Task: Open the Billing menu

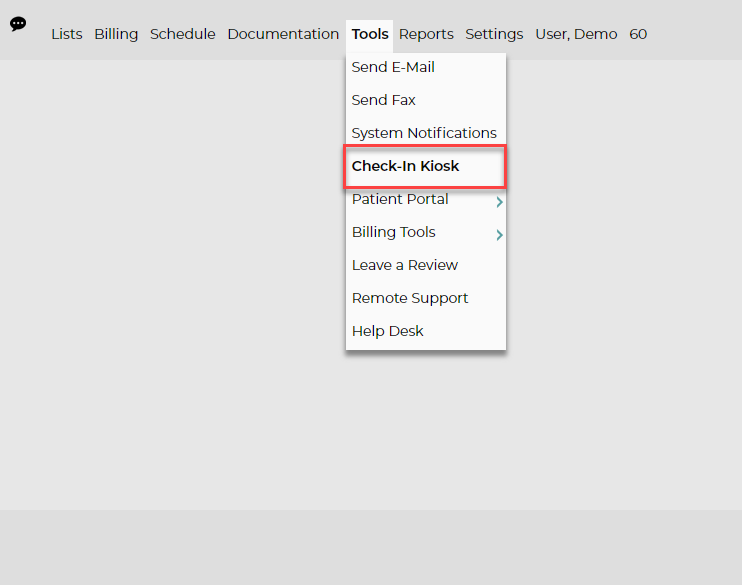Action: (116, 34)
